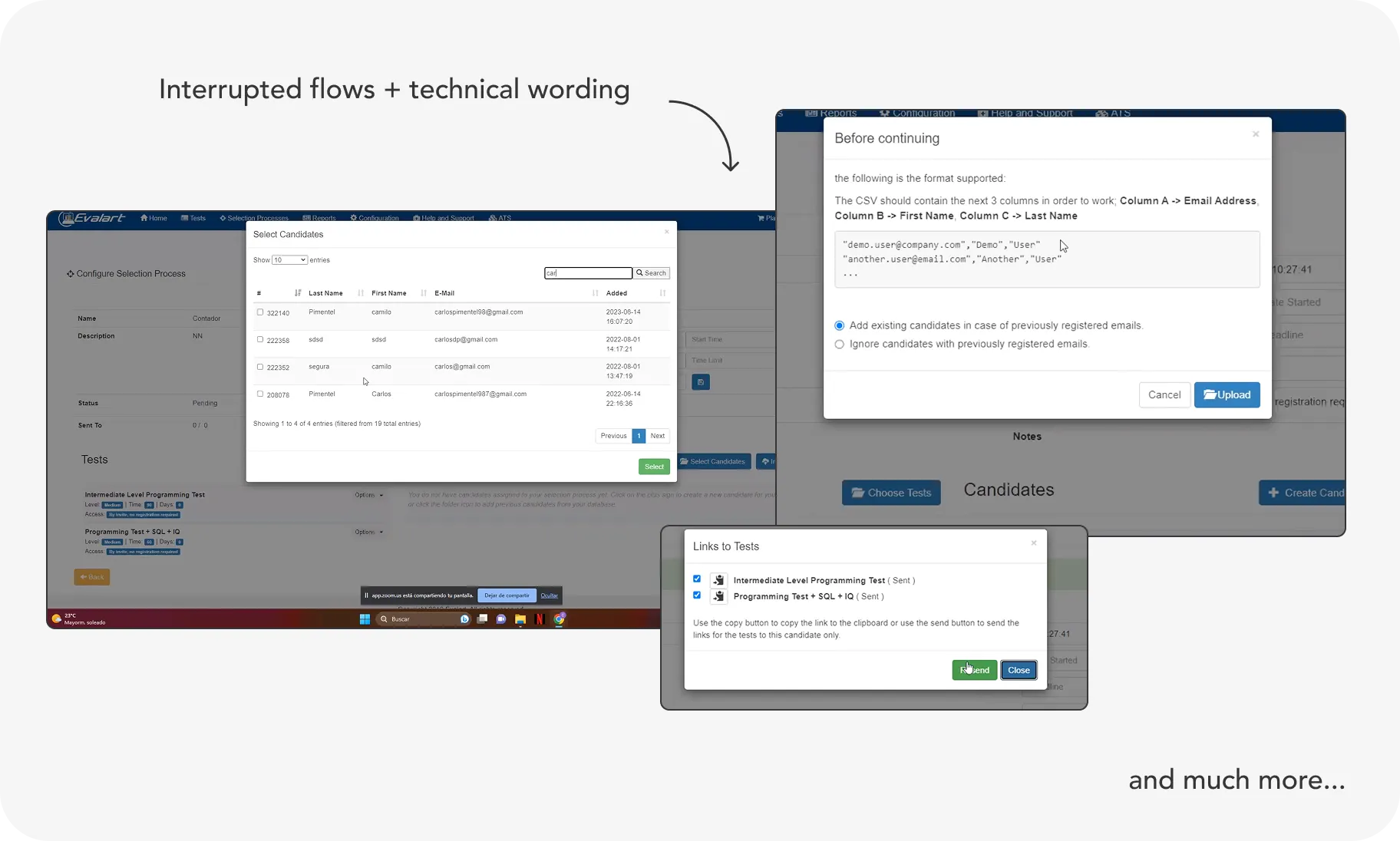1400x841 pixels.
Task: Open the Configuration menu in left window
Action: click(375, 218)
